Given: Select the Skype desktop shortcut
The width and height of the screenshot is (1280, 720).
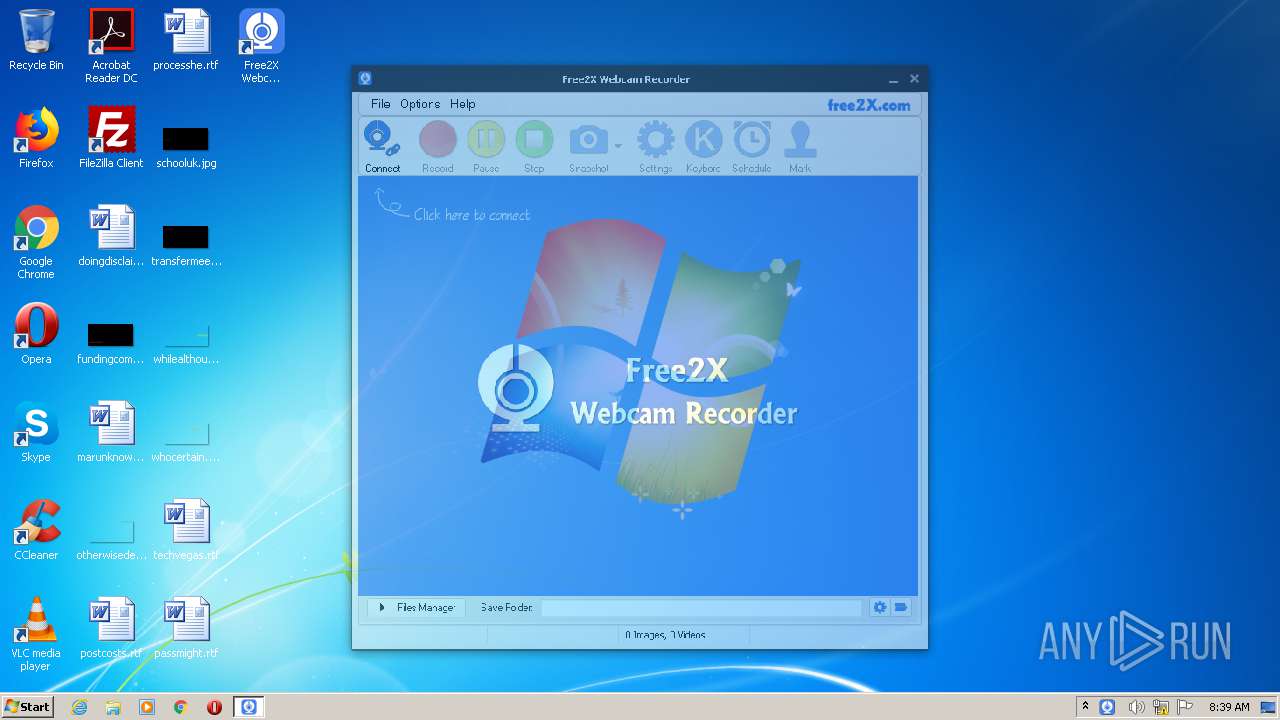Looking at the screenshot, I should (x=36, y=432).
